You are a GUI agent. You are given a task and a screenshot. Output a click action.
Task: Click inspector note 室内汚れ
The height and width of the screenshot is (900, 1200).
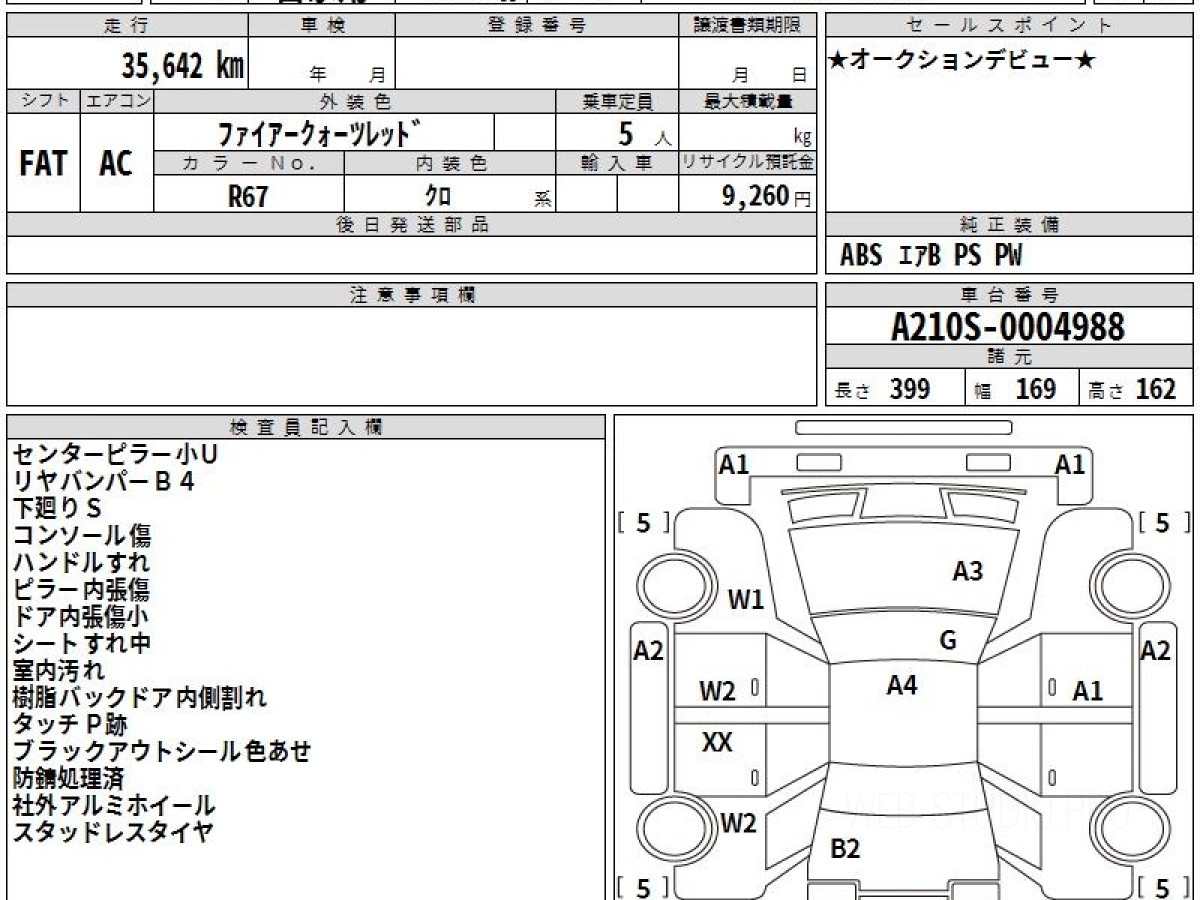tap(58, 671)
